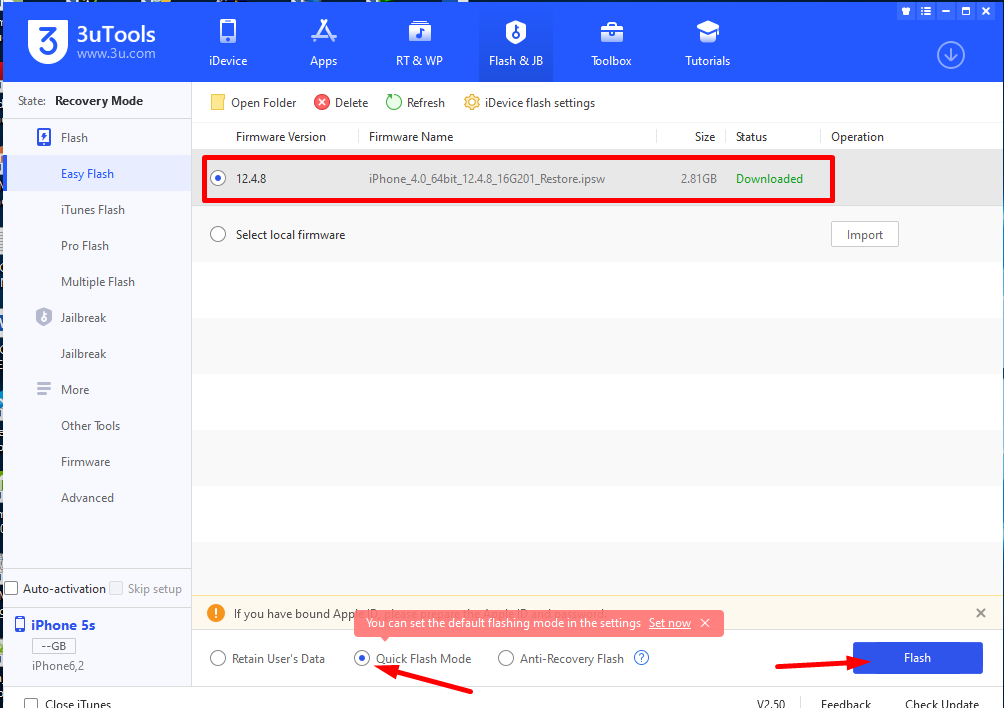This screenshot has width=1004, height=708.
Task: Open iTunes Flash in sidebar
Action: coord(93,210)
